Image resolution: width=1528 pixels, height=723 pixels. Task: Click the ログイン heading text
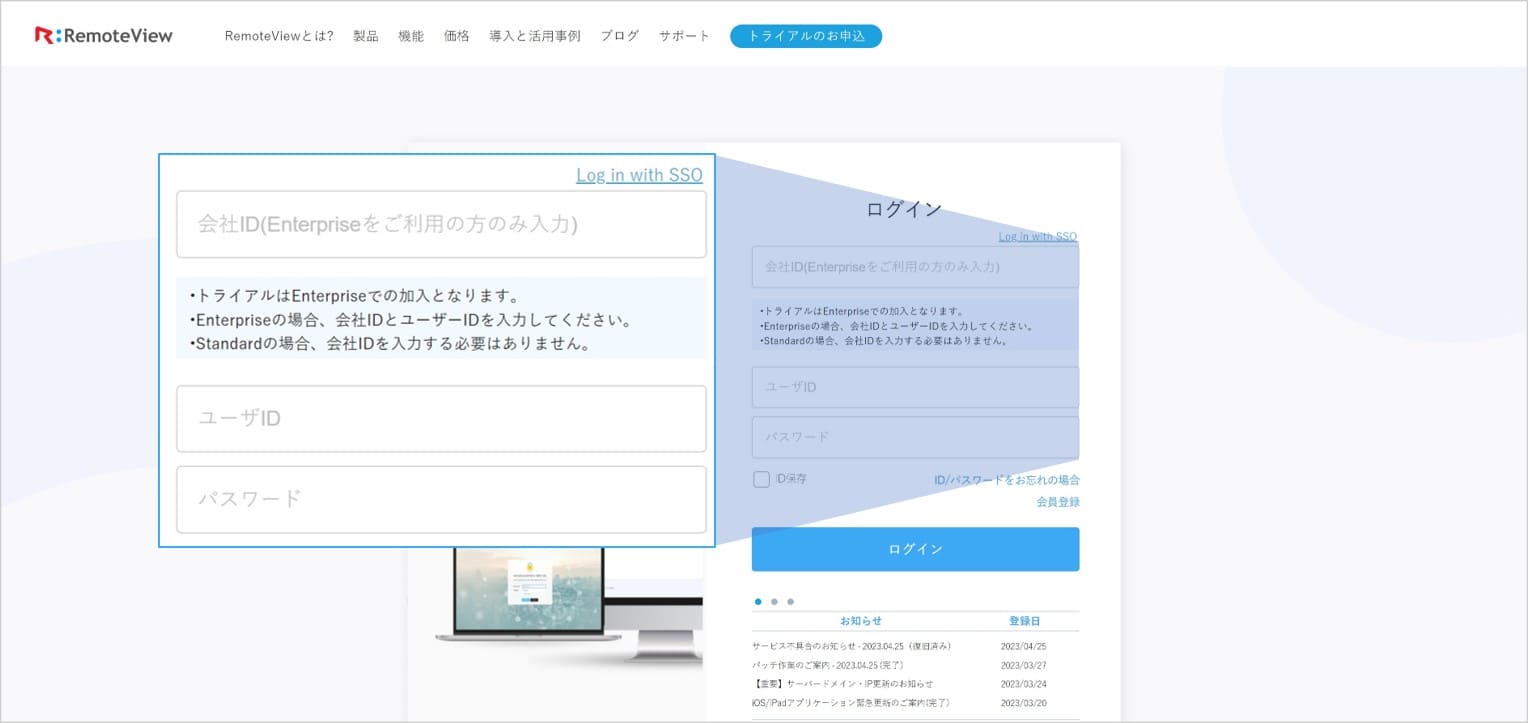coord(904,209)
